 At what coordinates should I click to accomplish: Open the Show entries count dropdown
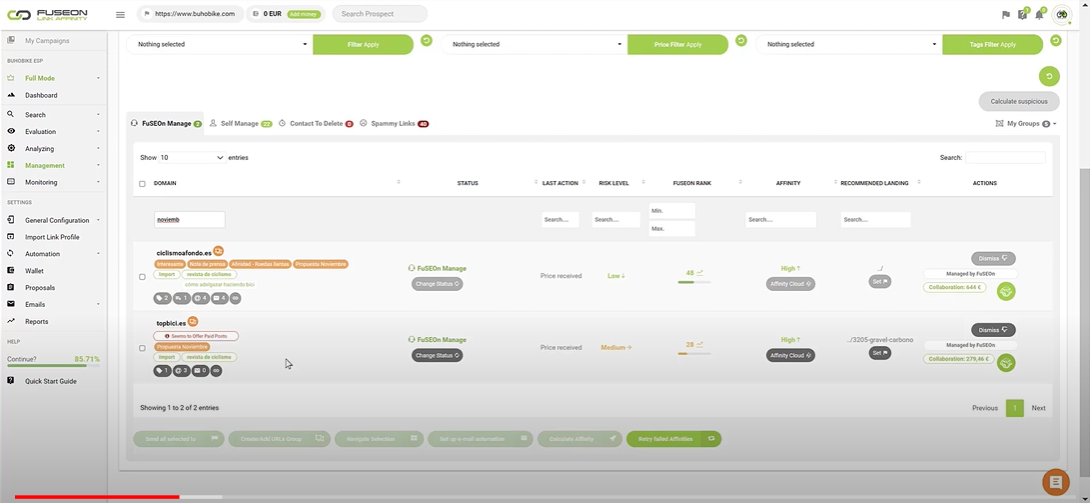(192, 158)
